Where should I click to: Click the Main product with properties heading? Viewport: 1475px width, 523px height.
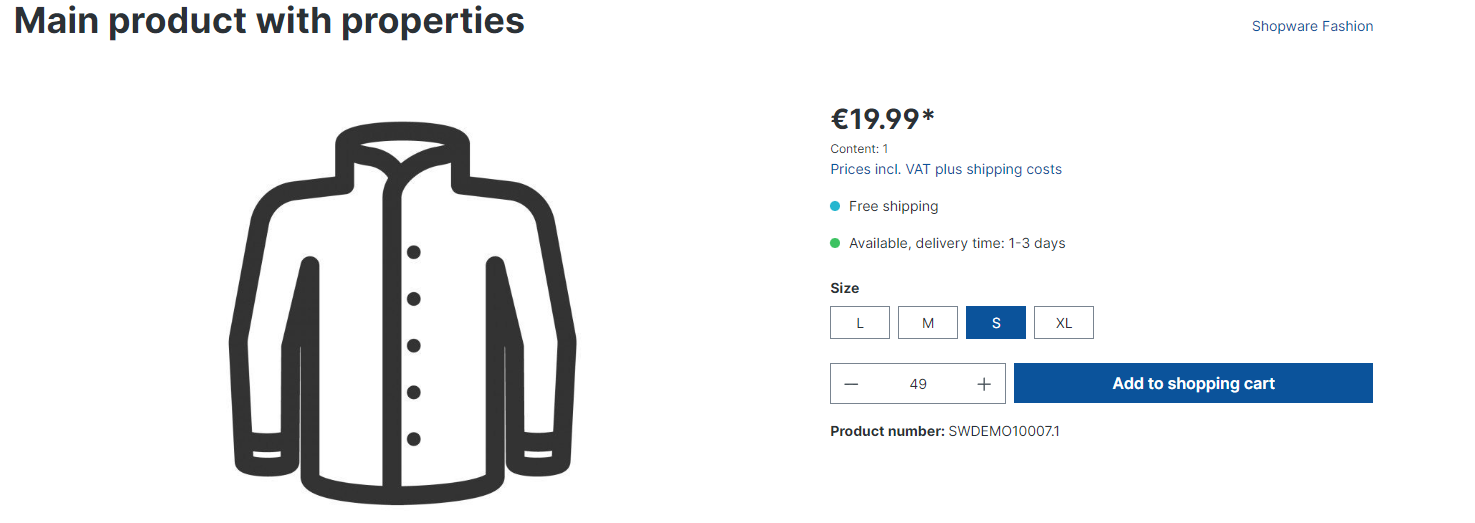click(269, 20)
